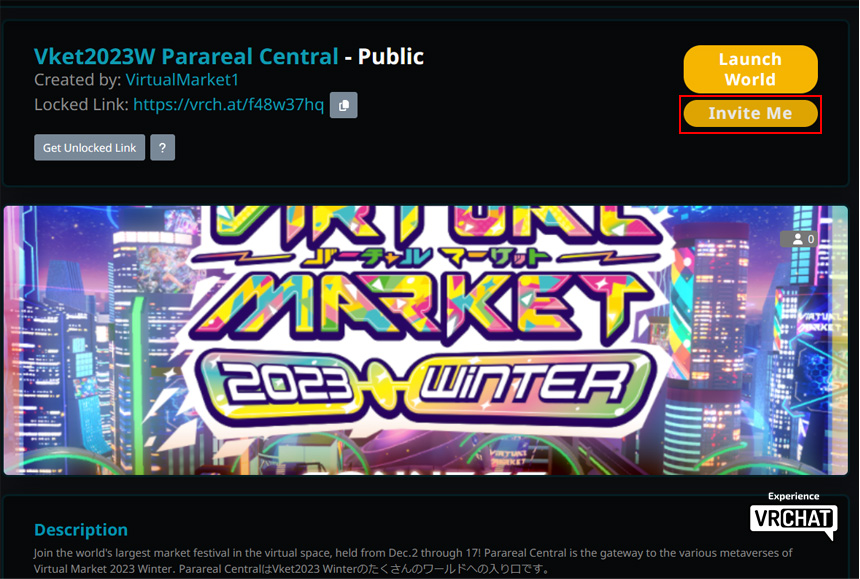Viewport: 860px width, 579px height.
Task: Open the VirtualMarket1 creator profile link
Action: (182, 80)
